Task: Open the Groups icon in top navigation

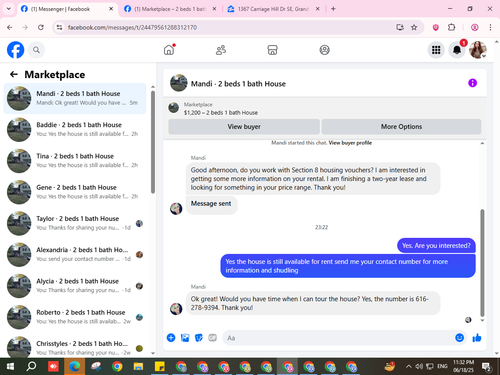Action: pos(324,50)
